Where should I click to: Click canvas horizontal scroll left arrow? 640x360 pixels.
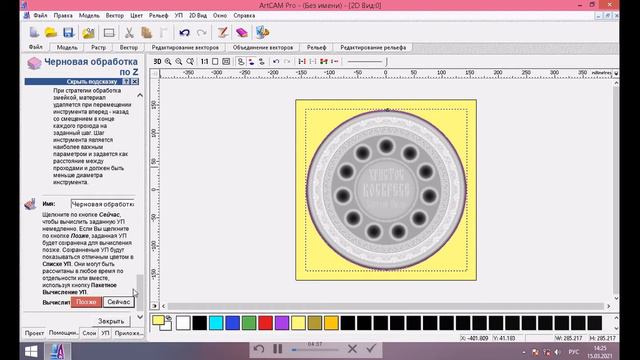164,306
